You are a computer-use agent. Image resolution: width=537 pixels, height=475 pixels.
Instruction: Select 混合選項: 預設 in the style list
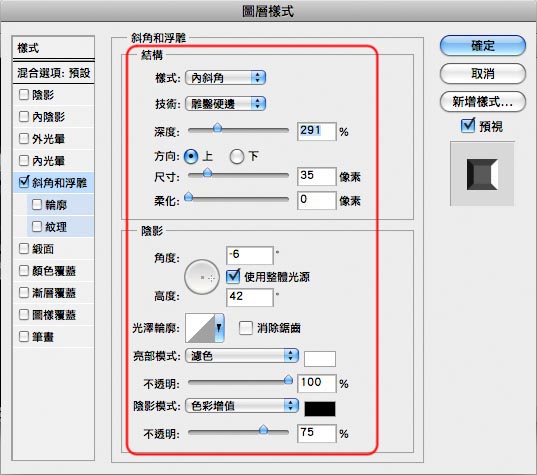coord(53,73)
